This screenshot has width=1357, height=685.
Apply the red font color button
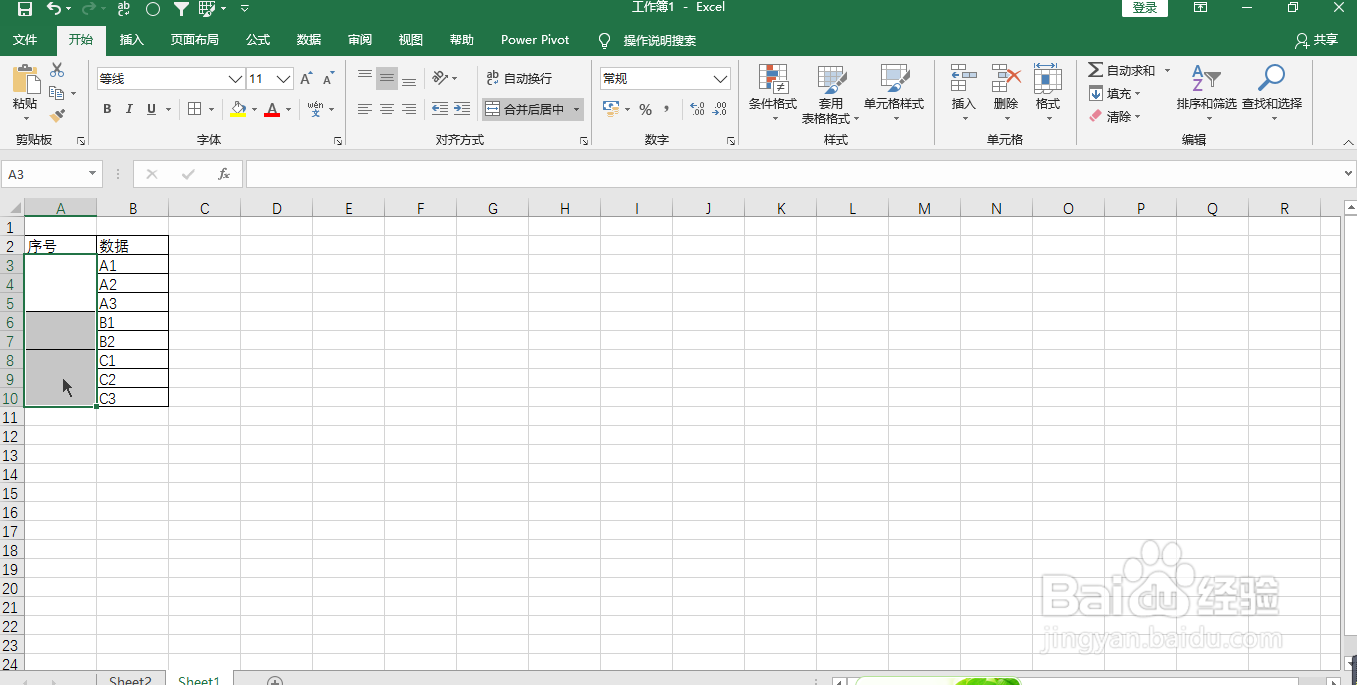[272, 109]
